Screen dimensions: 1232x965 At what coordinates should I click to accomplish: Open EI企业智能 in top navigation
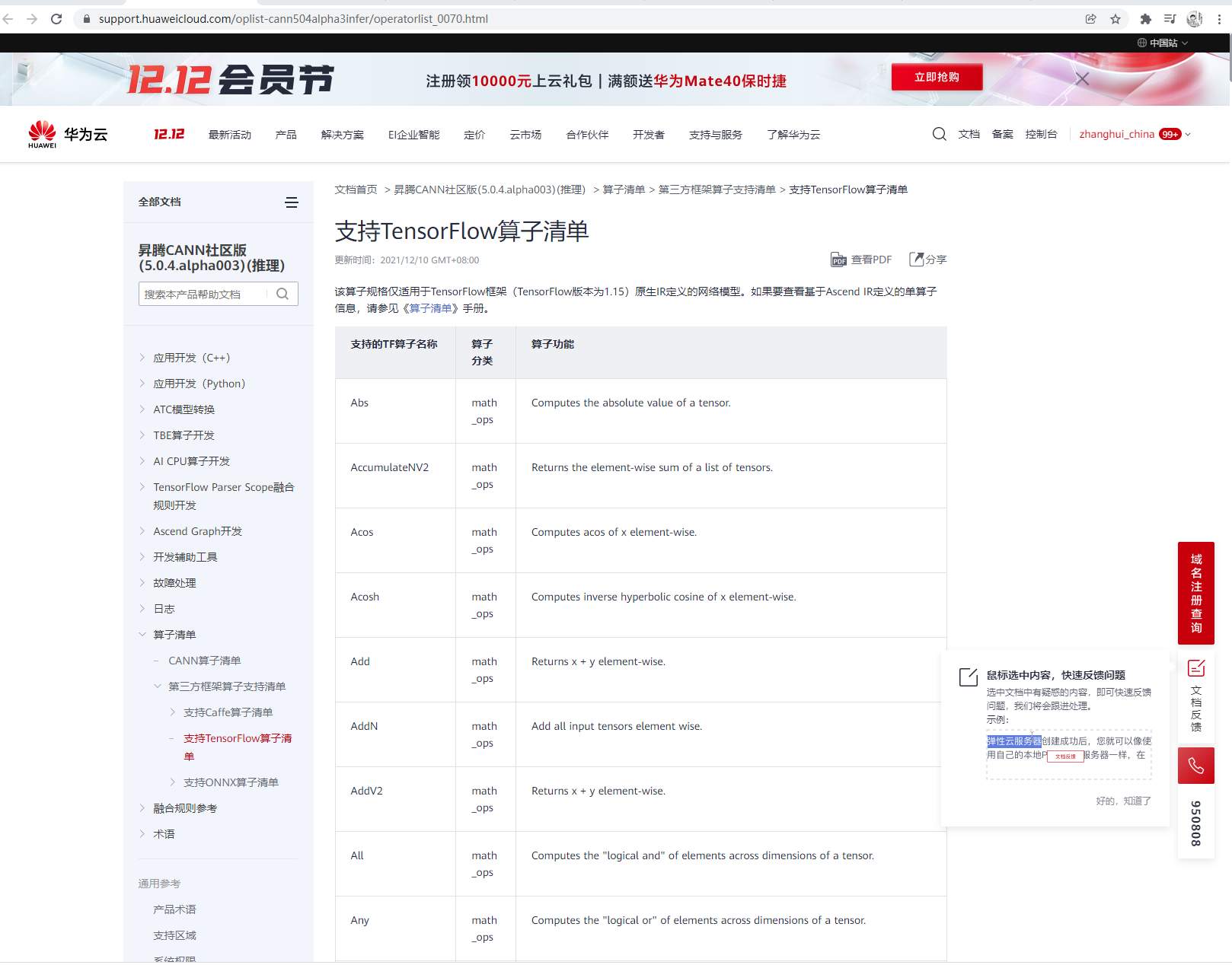(414, 135)
